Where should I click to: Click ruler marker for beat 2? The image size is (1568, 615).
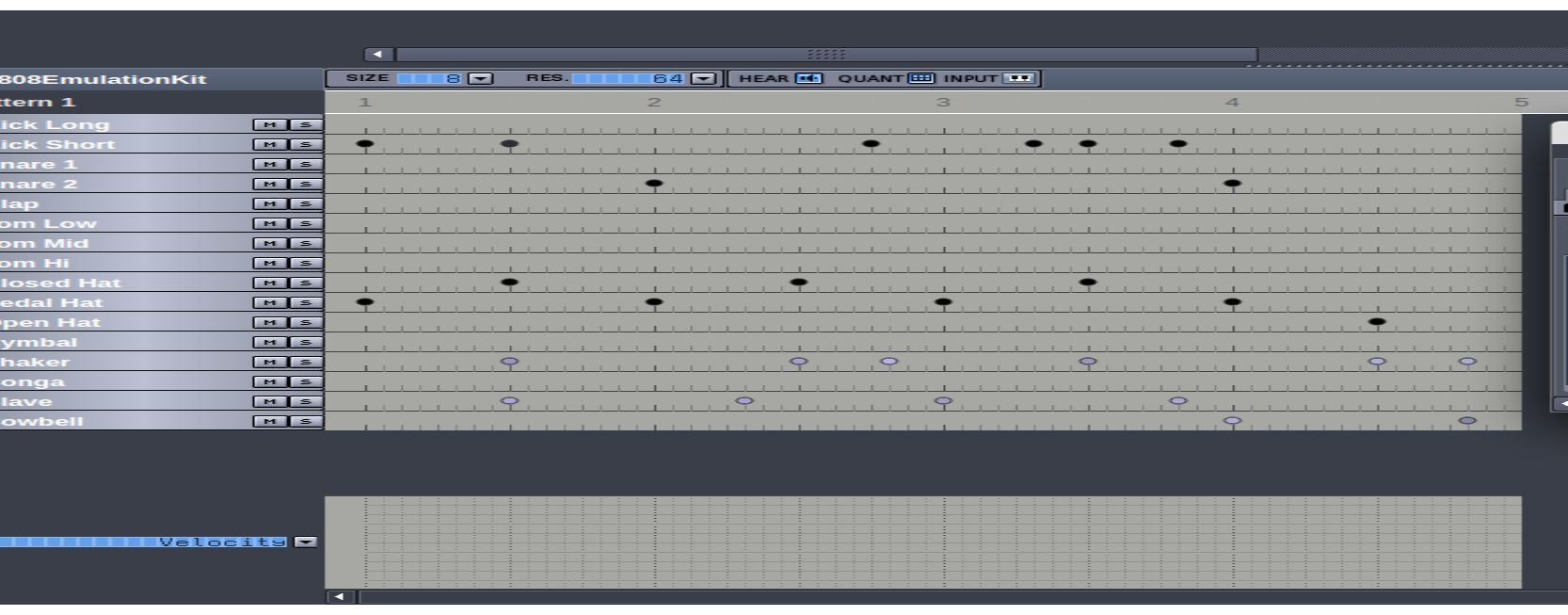point(654,102)
